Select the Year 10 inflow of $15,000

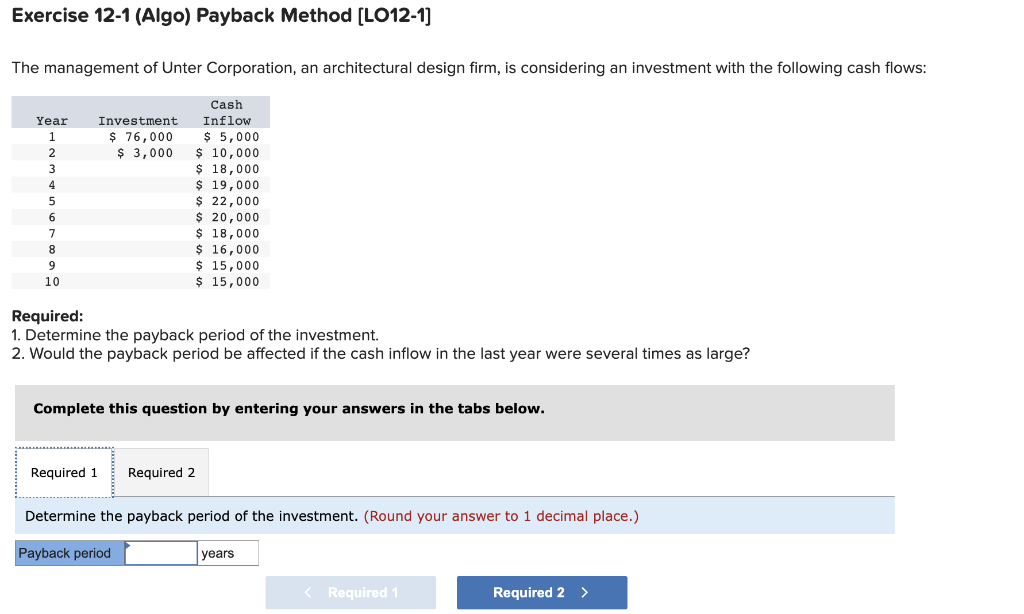[228, 281]
